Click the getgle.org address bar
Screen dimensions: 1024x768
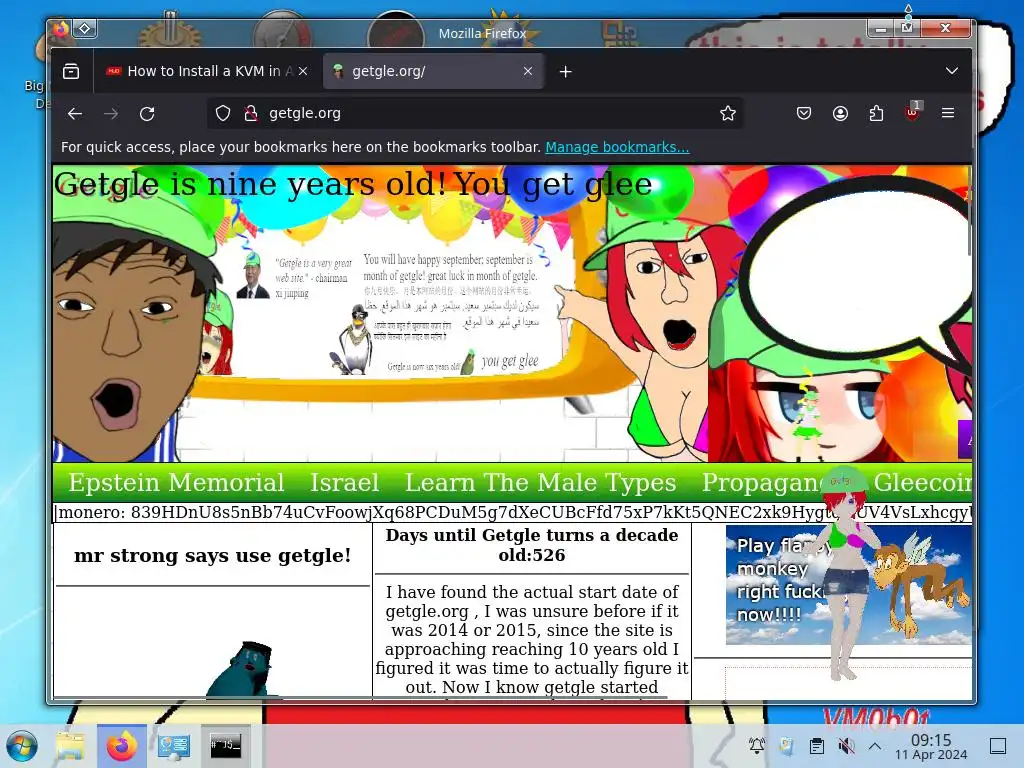point(475,114)
